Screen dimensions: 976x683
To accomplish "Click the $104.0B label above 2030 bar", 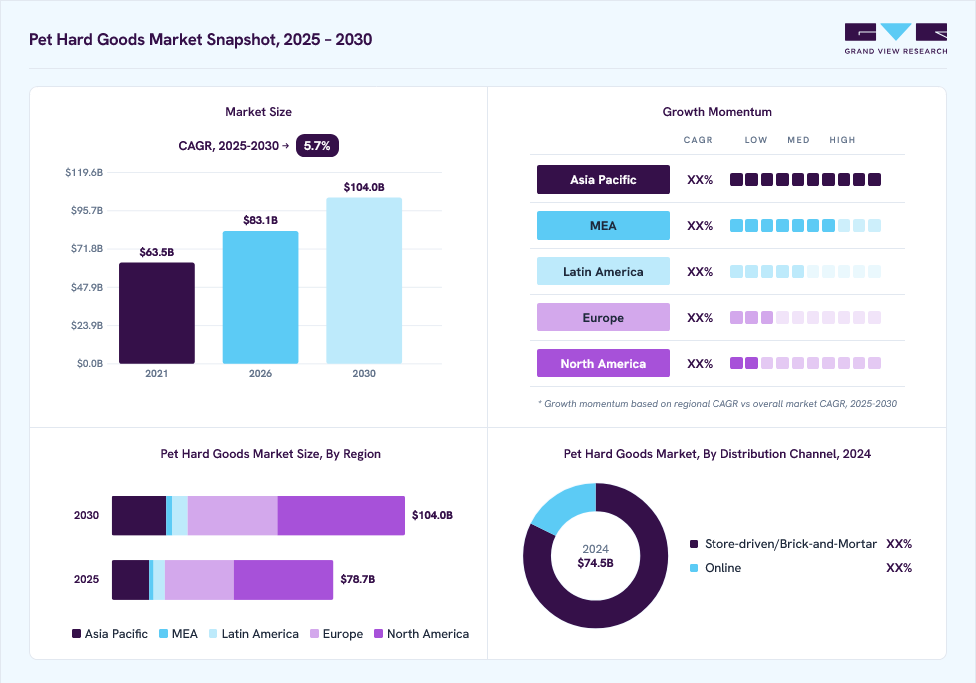I will (364, 187).
